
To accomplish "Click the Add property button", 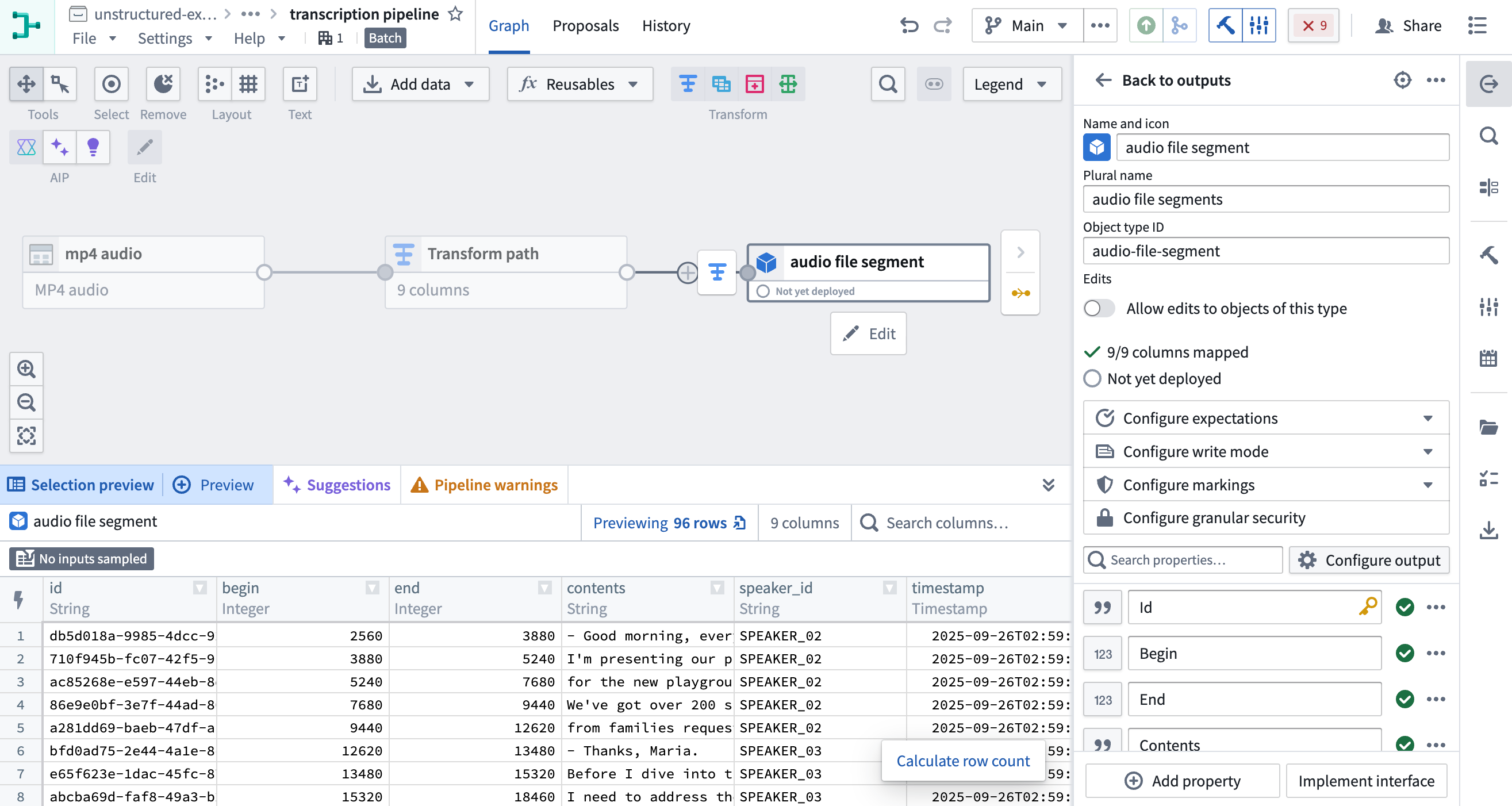I will (x=1182, y=781).
